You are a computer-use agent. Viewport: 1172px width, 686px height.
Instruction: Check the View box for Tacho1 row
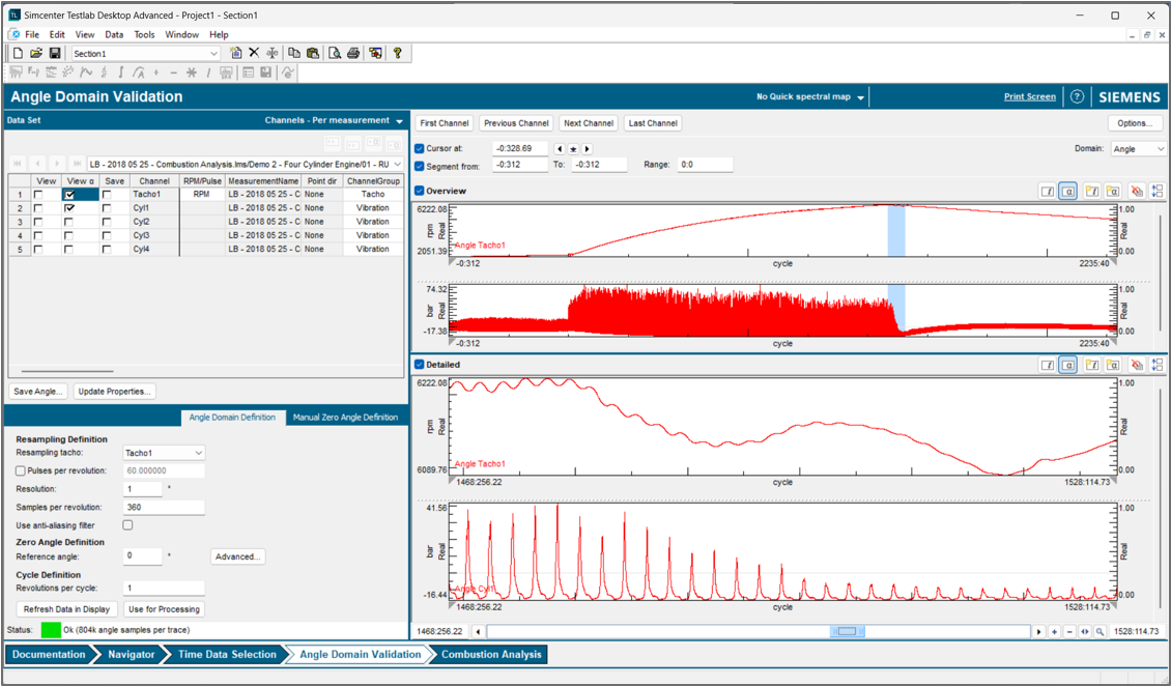[38, 194]
